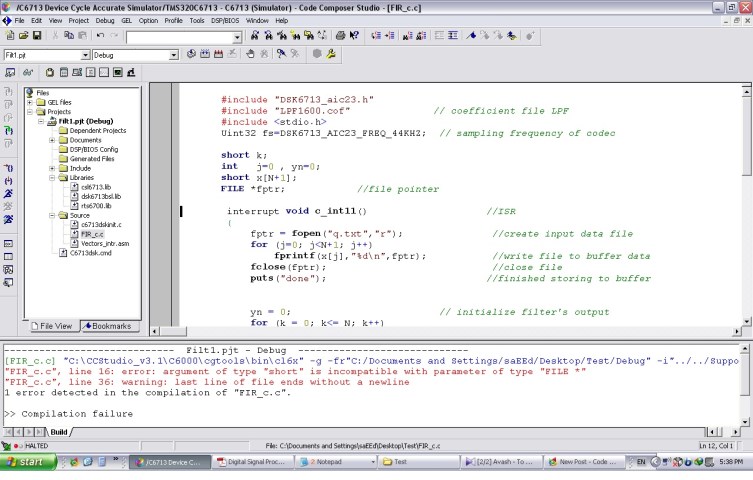
Task: Open the Filt1.pjt project dropdown
Action: click(85, 55)
